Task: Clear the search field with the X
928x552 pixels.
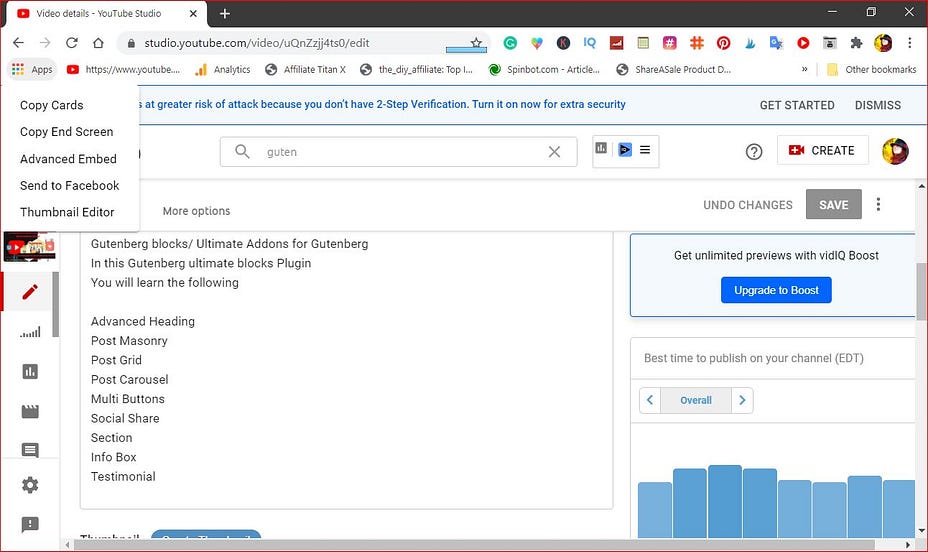Action: click(x=554, y=152)
